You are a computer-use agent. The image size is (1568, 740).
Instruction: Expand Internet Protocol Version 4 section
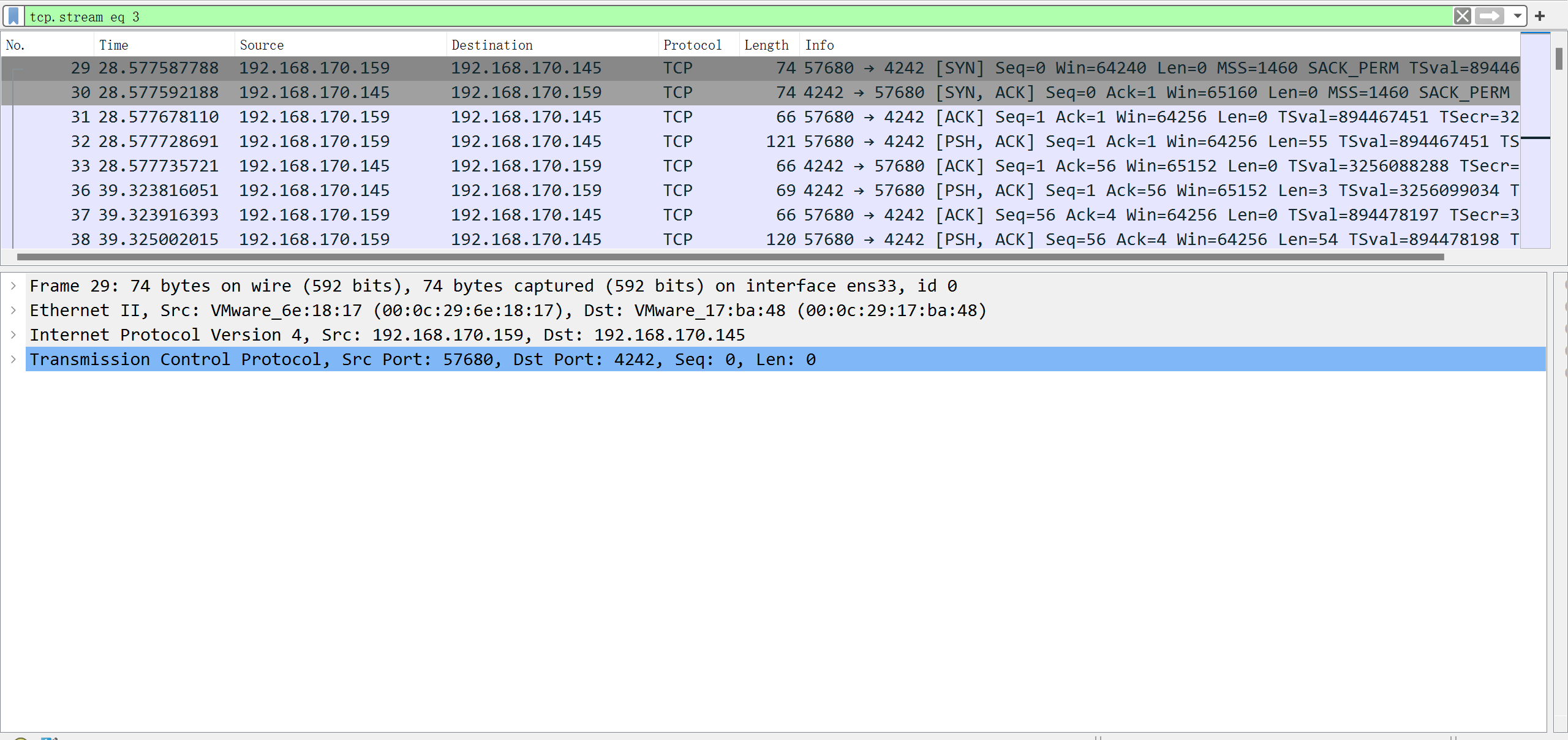click(13, 334)
